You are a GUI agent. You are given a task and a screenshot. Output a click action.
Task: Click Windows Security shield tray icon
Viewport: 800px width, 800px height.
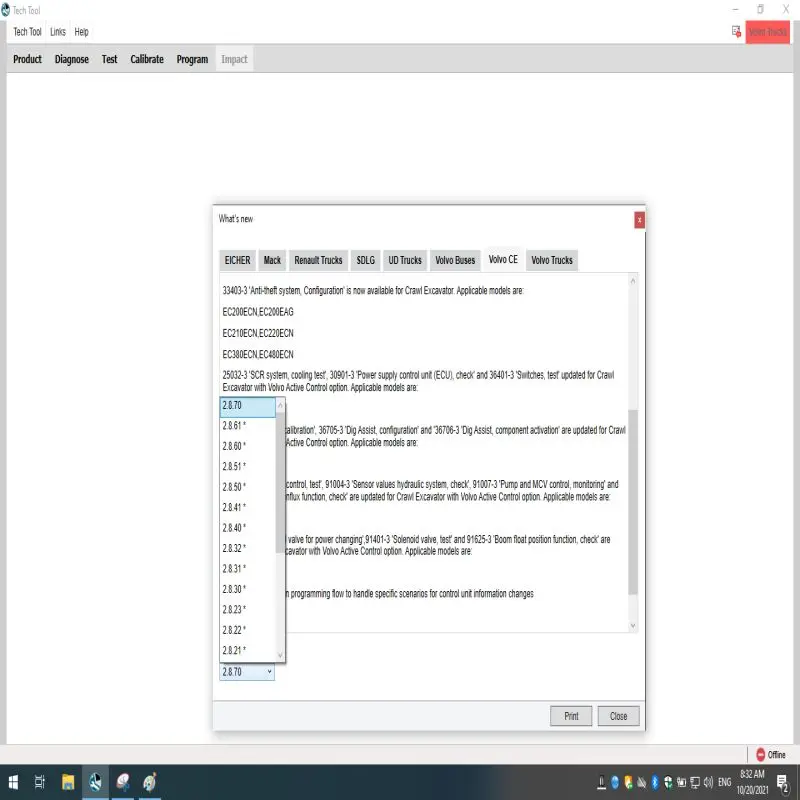(628, 782)
